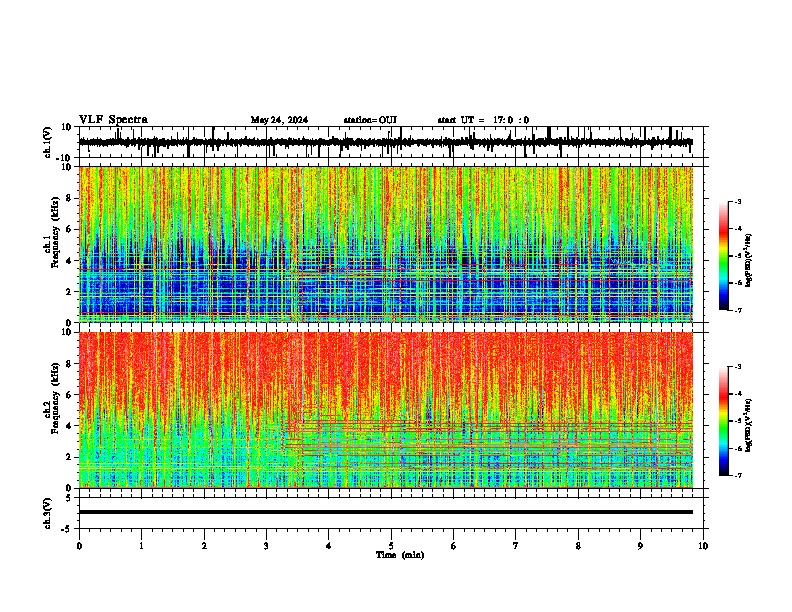Image resolution: width=792 pixels, height=612 pixels.
Task: Click the "5" minute tick label
Action: click(391, 546)
